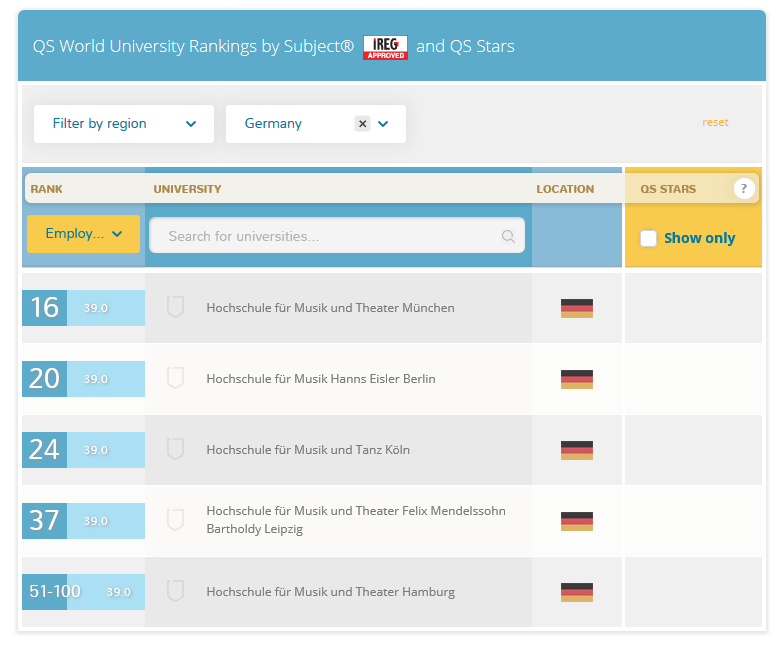Image resolution: width=781 pixels, height=647 pixels.
Task: Click German flag in the Hamburg row
Action: (577, 592)
